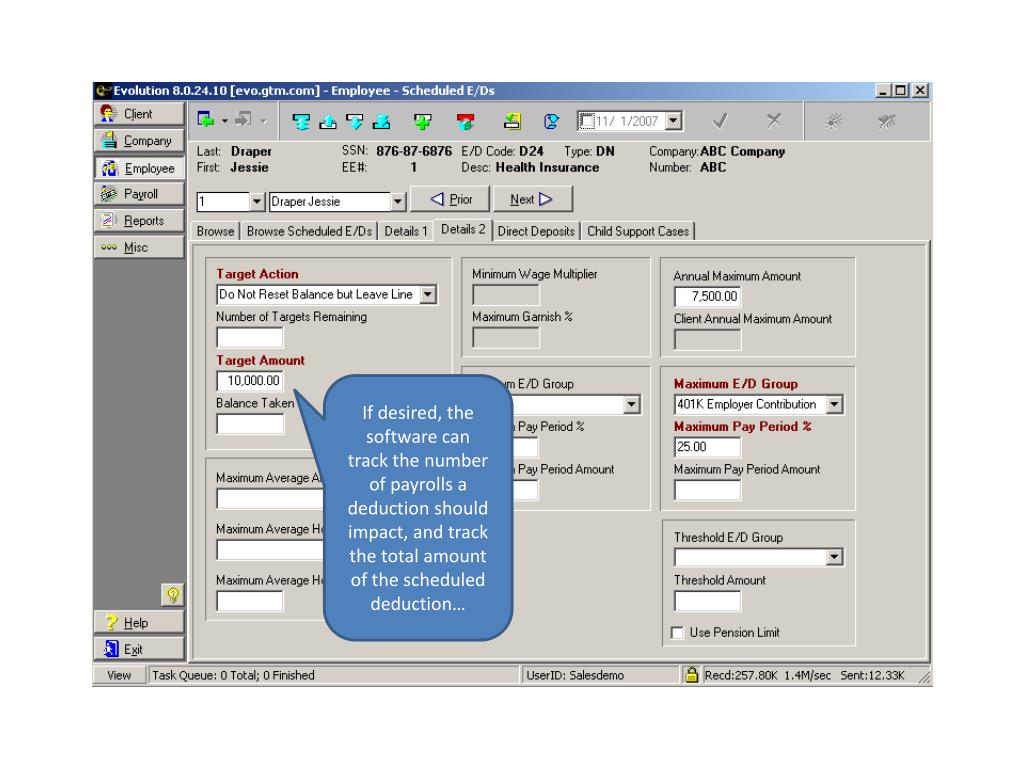Image resolution: width=1024 pixels, height=768 pixels.
Task: Open the partially hidden minimum E/D Group dropdown arrow
Action: click(631, 404)
